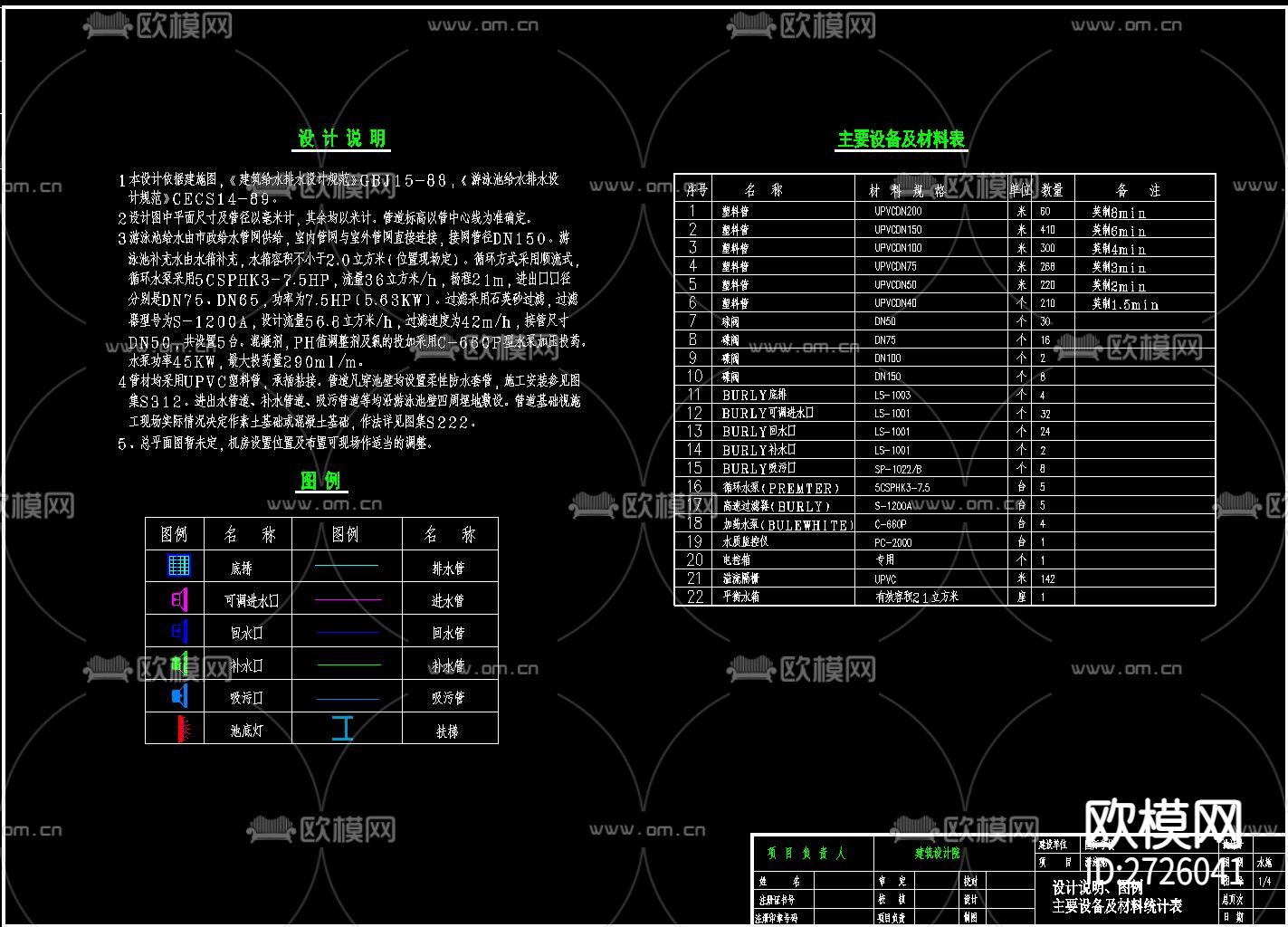Select the 底排 grid legend icon

[178, 565]
